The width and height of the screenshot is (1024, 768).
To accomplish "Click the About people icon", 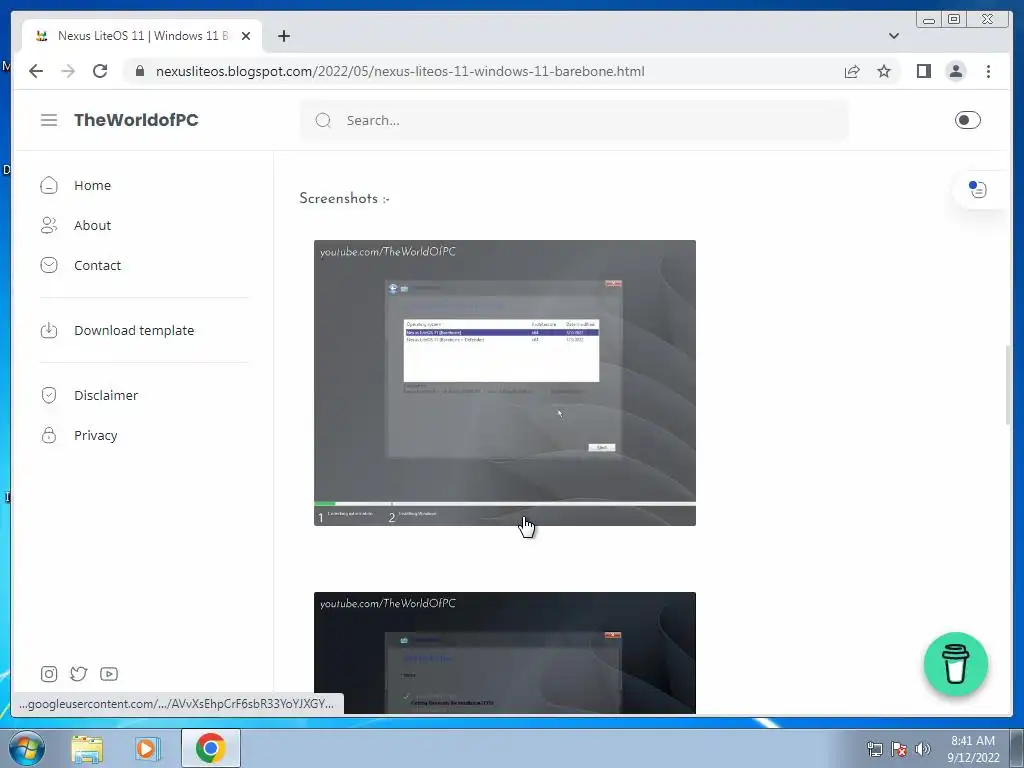I will (49, 225).
